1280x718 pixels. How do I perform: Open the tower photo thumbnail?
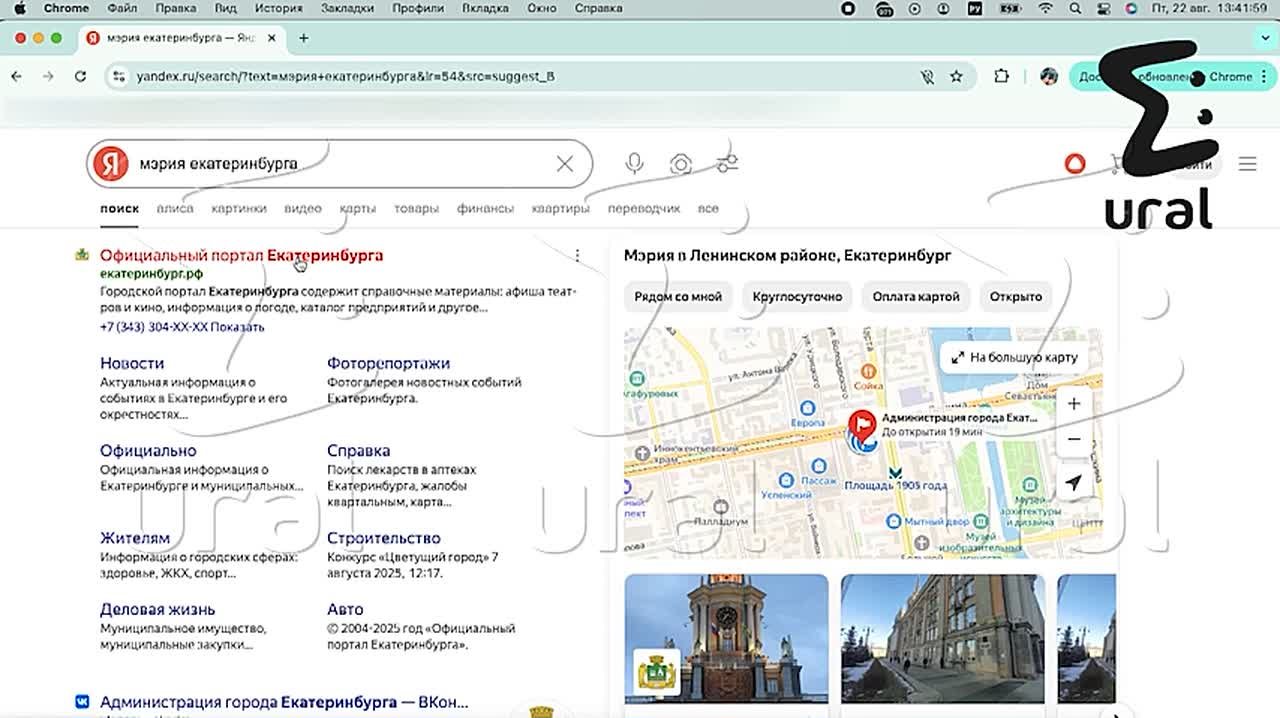click(x=727, y=639)
